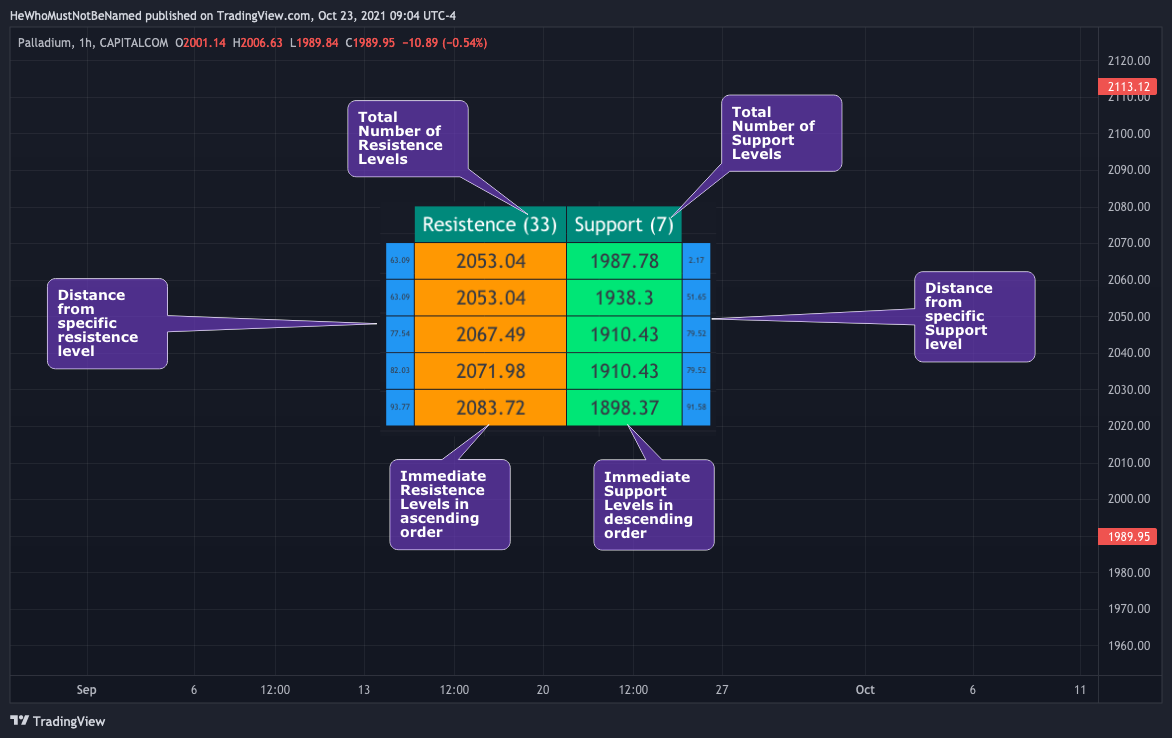Click 2090.00 on the price axis
Image resolution: width=1172 pixels, height=738 pixels.
pyautogui.click(x=1129, y=170)
